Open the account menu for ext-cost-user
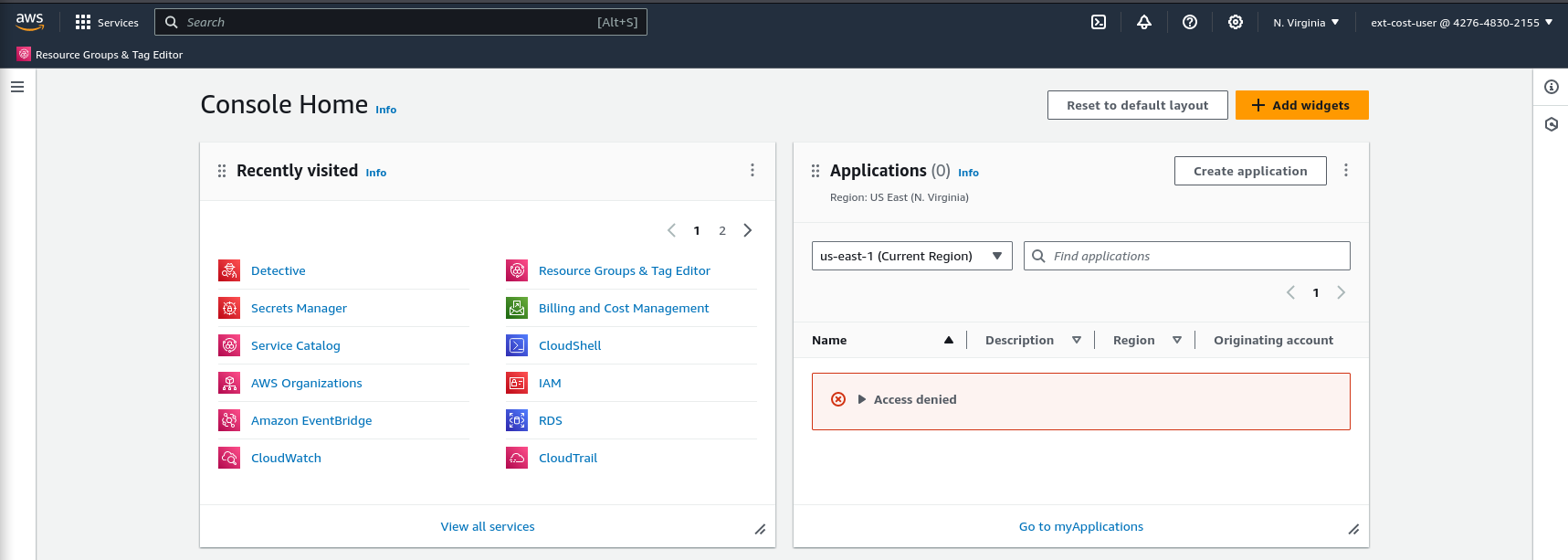 click(1461, 22)
